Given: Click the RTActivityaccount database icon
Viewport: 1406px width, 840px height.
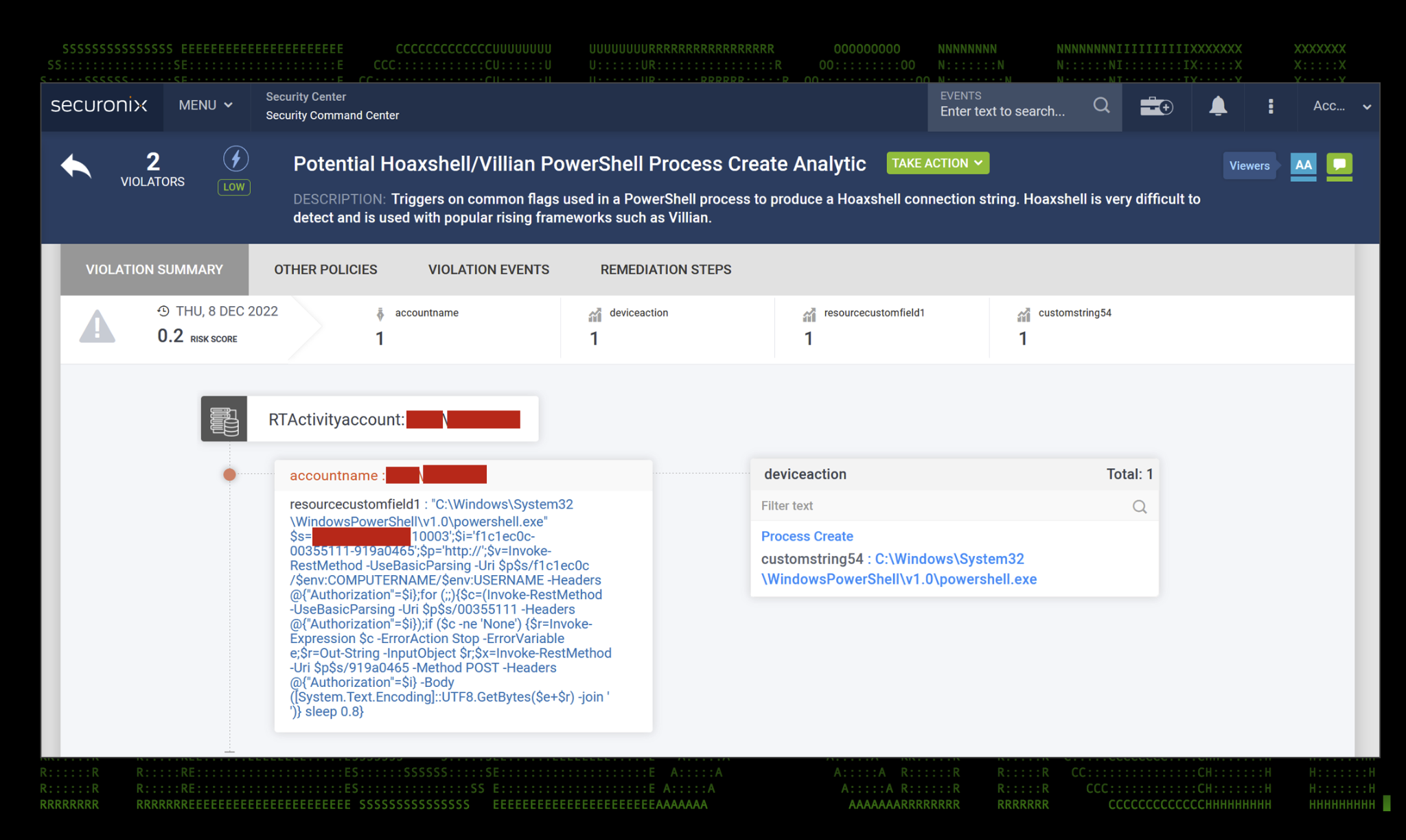Looking at the screenshot, I should pyautogui.click(x=224, y=419).
